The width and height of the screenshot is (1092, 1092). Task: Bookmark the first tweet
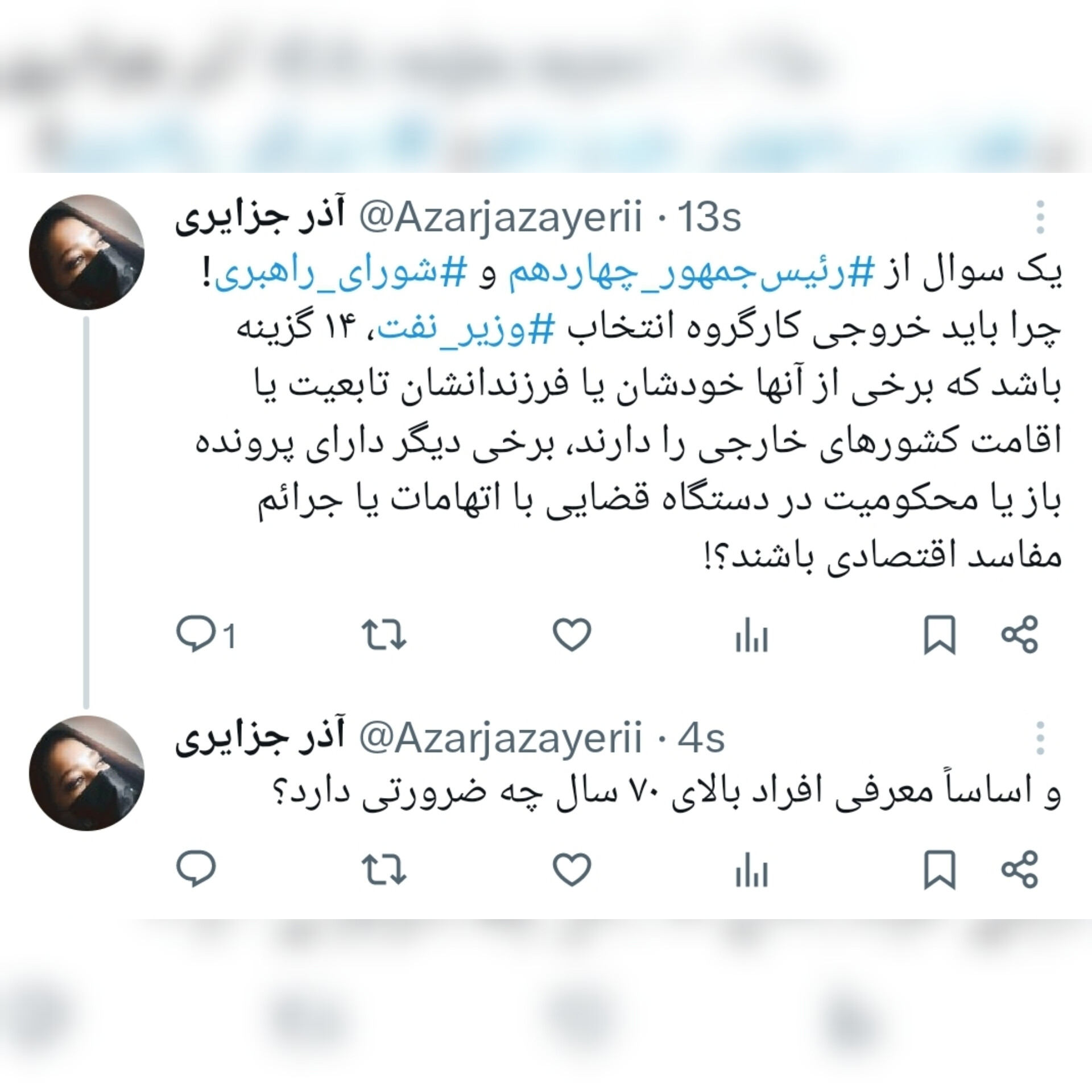(x=940, y=635)
